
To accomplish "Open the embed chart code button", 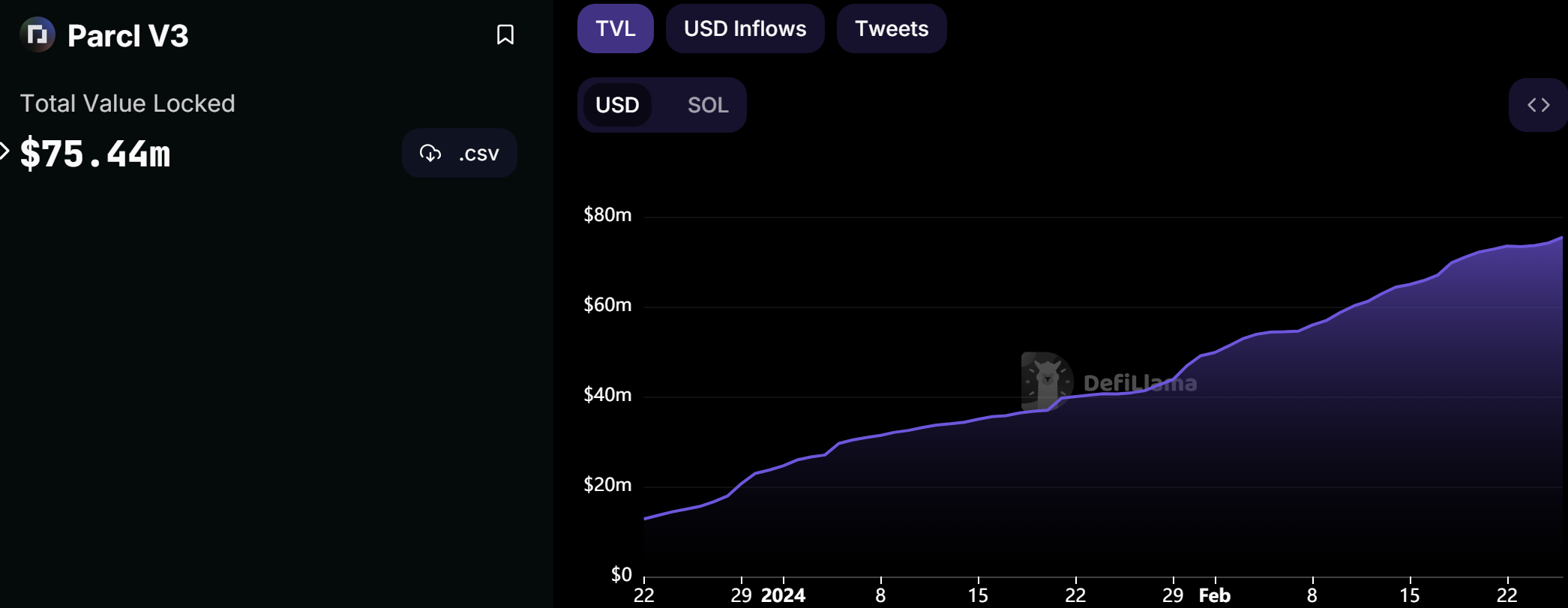I will pos(1538,105).
